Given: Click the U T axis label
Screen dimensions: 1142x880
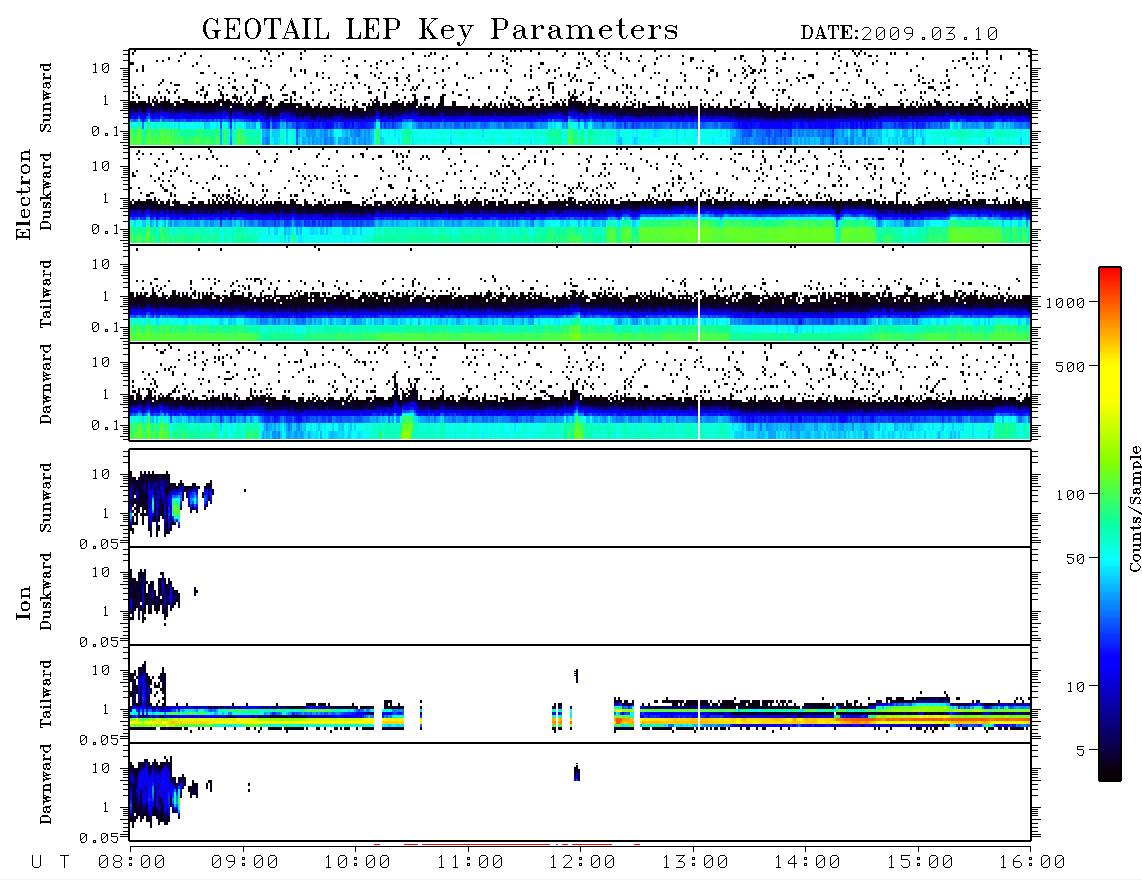Looking at the screenshot, I should click(50, 863).
